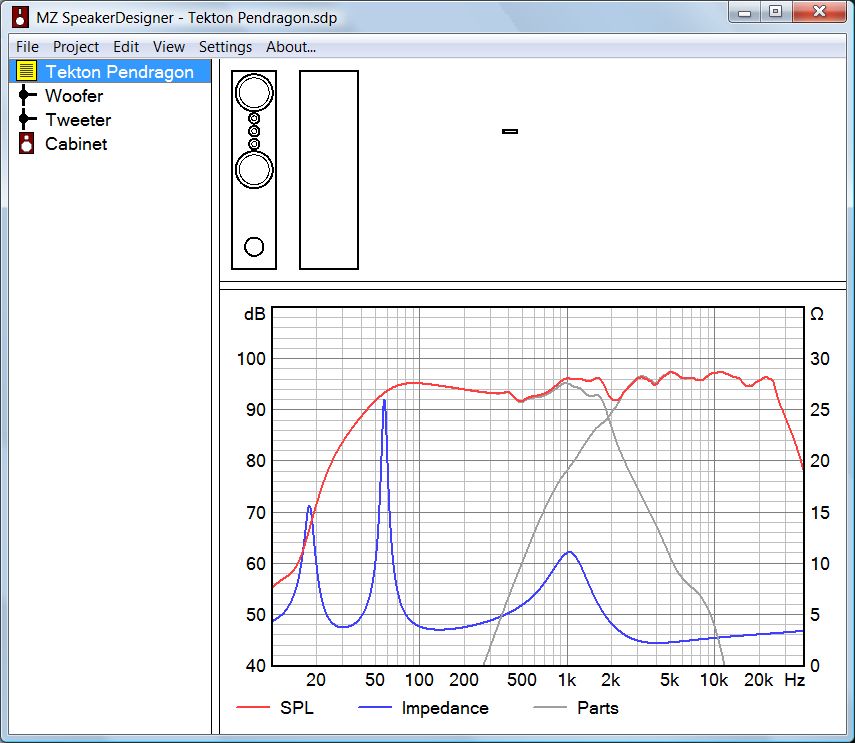Click the blue Impedance legend line
Screen dimensions: 855x743
tap(375, 707)
